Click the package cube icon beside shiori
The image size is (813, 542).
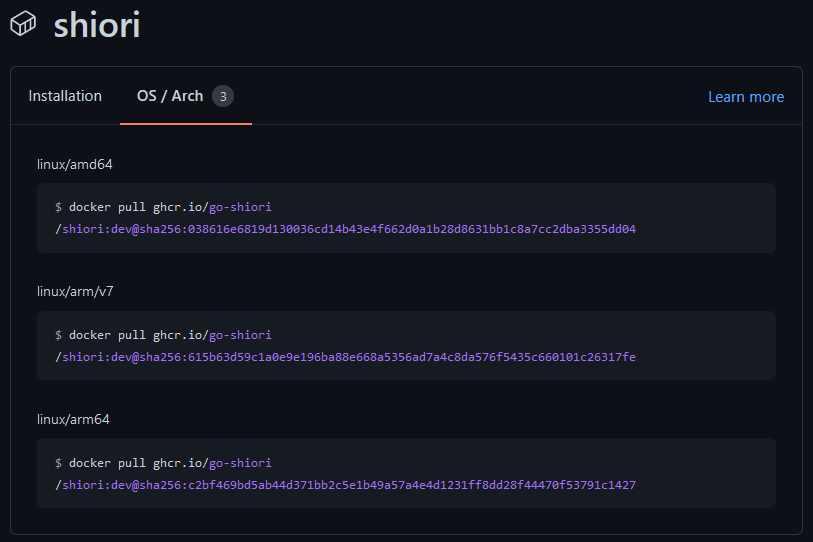(x=23, y=24)
